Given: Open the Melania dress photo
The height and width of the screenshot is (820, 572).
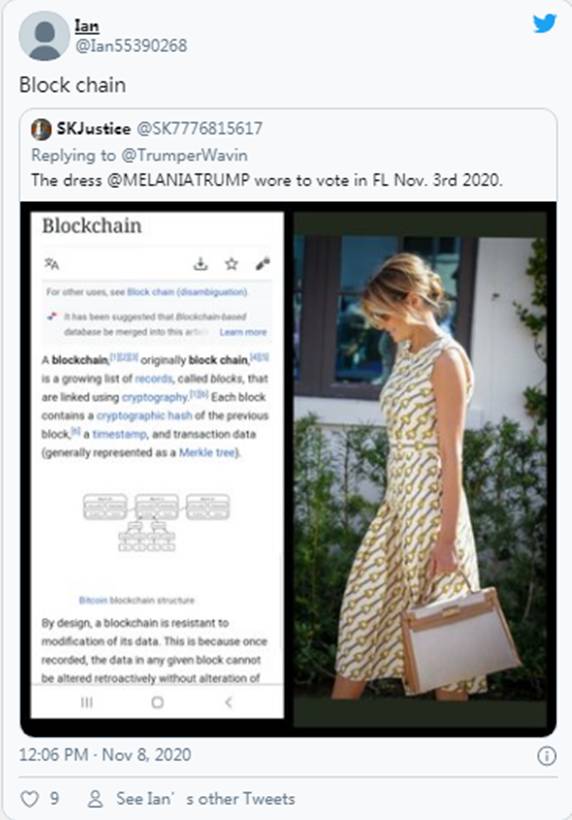Looking at the screenshot, I should 420,466.
